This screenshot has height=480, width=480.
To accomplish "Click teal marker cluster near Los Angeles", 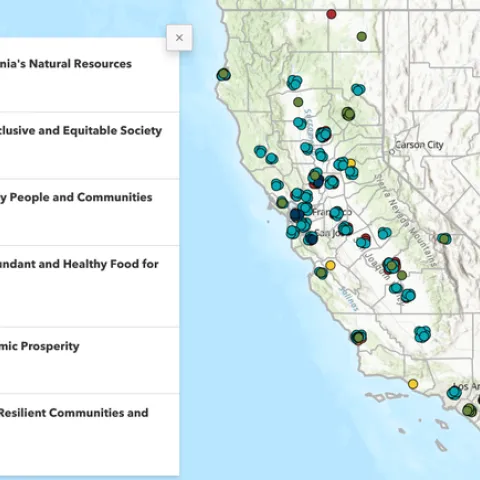I will (454, 393).
